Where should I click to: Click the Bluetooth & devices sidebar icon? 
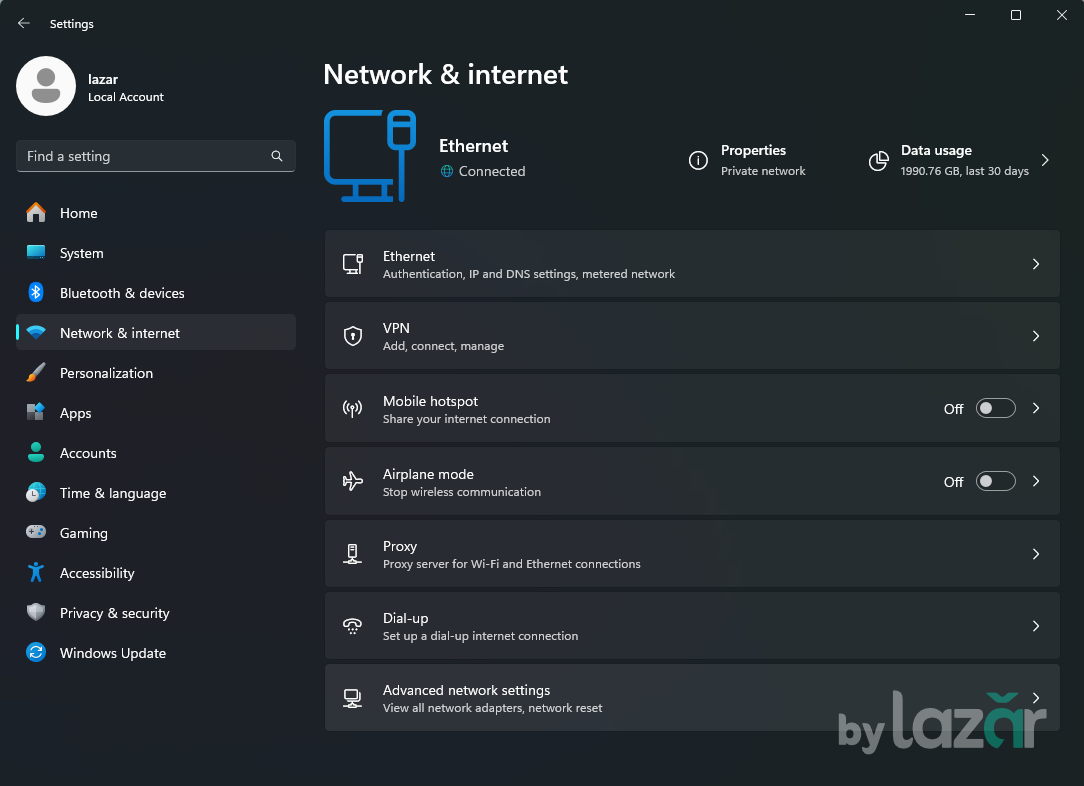[x=36, y=293]
